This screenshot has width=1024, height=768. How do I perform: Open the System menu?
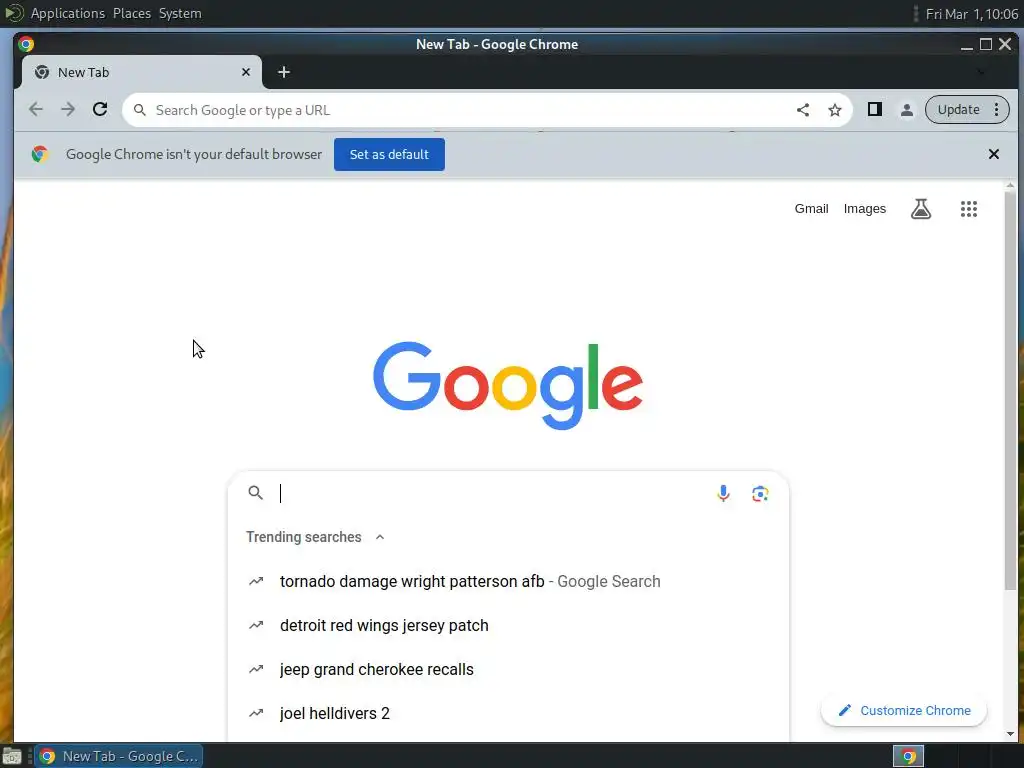click(180, 13)
